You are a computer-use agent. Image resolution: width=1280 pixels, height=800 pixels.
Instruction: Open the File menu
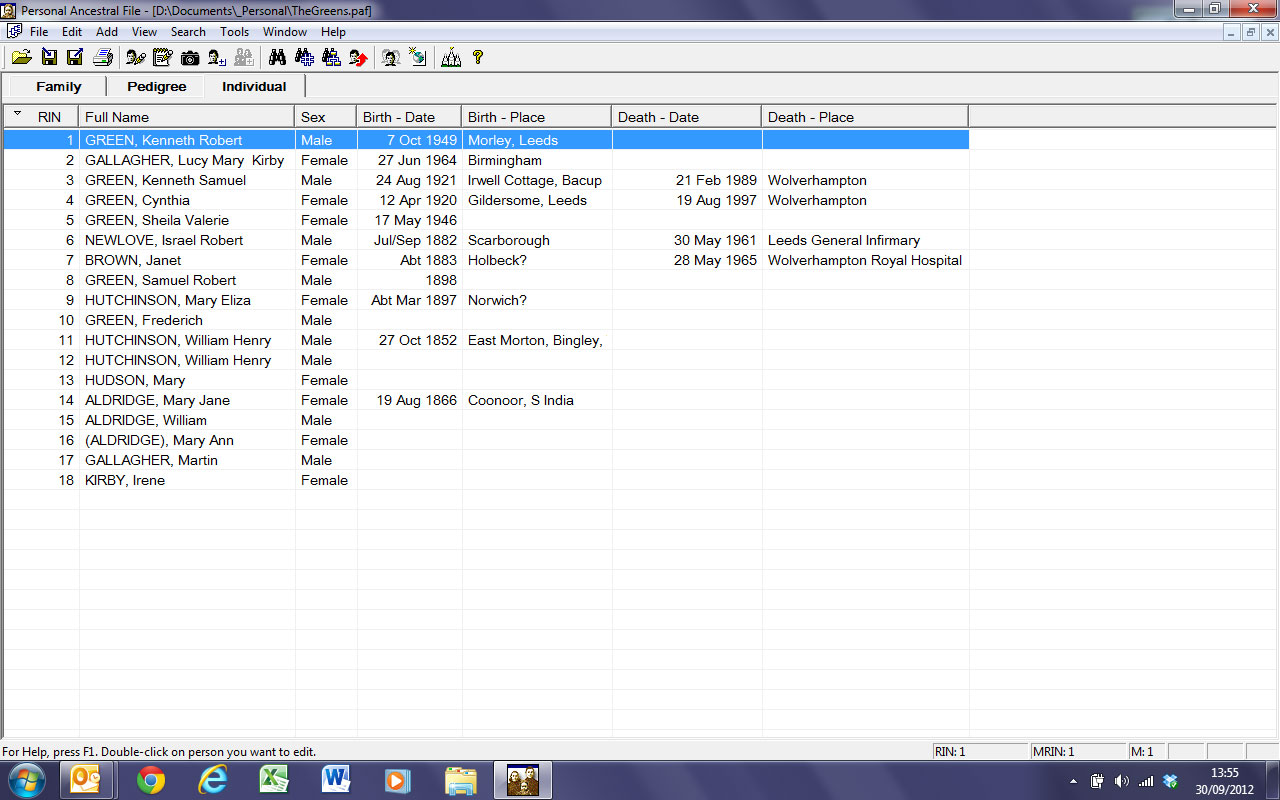coord(39,32)
